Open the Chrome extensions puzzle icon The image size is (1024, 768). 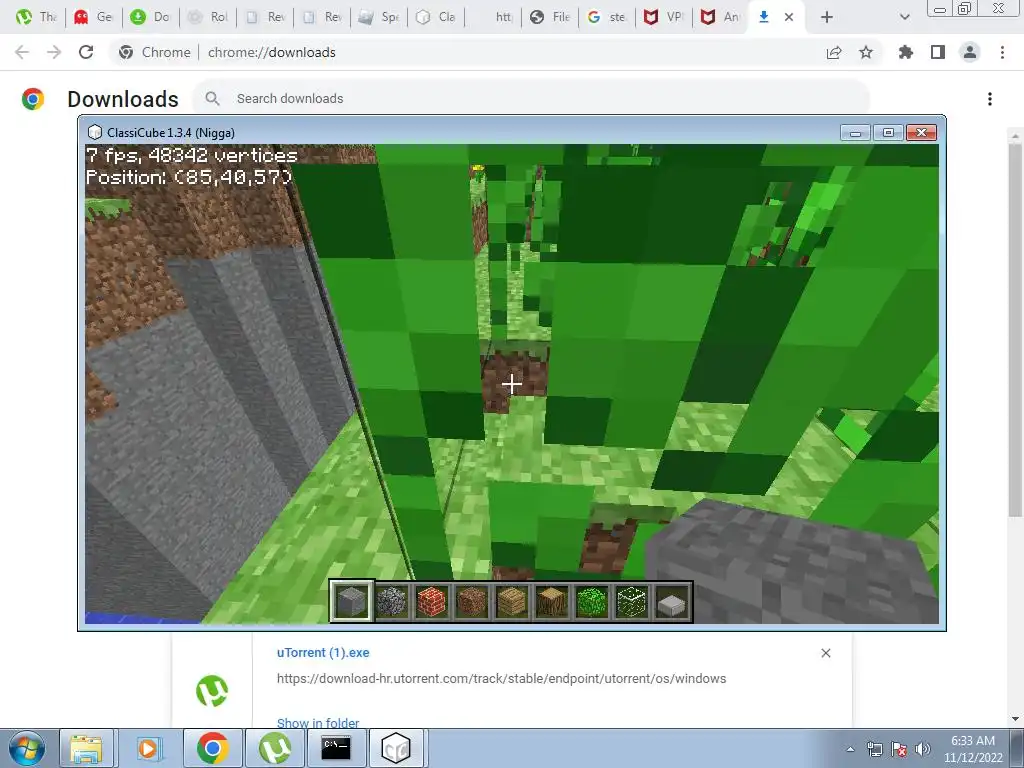(906, 52)
